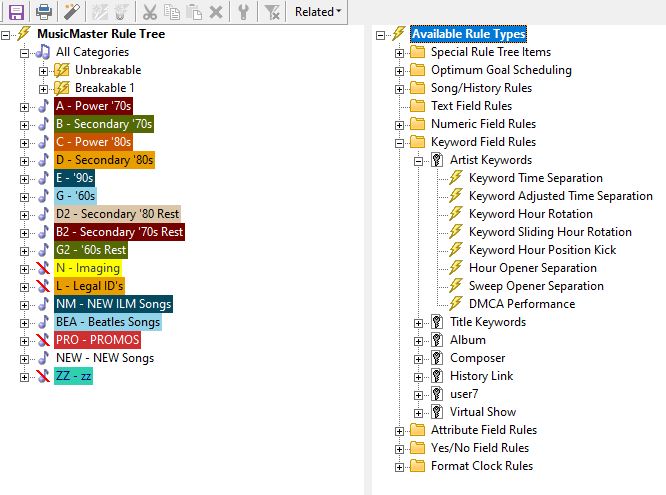Select BEA - Beatles Songs category
The height and width of the screenshot is (495, 666).
[x=108, y=322]
